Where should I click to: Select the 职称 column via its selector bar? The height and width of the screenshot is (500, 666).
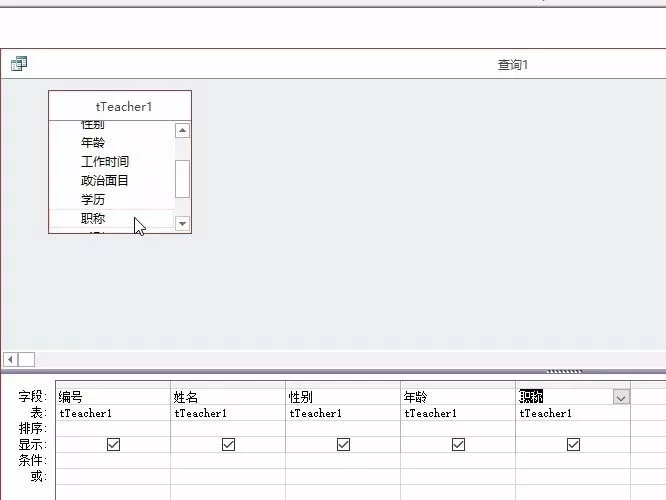pyautogui.click(x=573, y=385)
